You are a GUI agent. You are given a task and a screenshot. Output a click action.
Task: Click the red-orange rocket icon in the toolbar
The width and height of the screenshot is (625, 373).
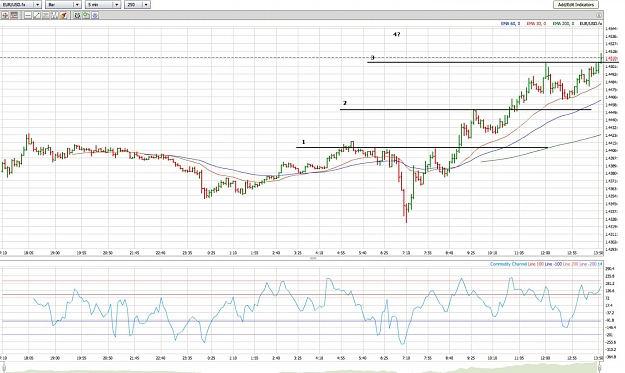click(63, 16)
